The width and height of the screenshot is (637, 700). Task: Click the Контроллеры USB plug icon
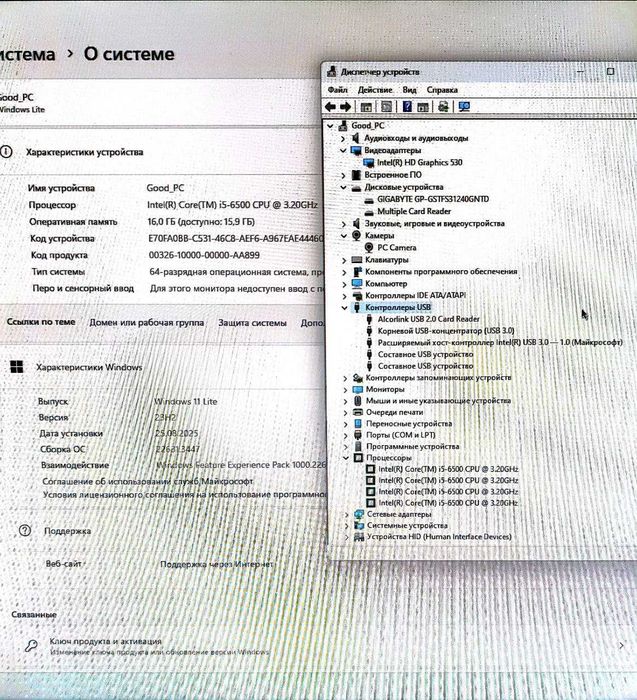(x=357, y=308)
